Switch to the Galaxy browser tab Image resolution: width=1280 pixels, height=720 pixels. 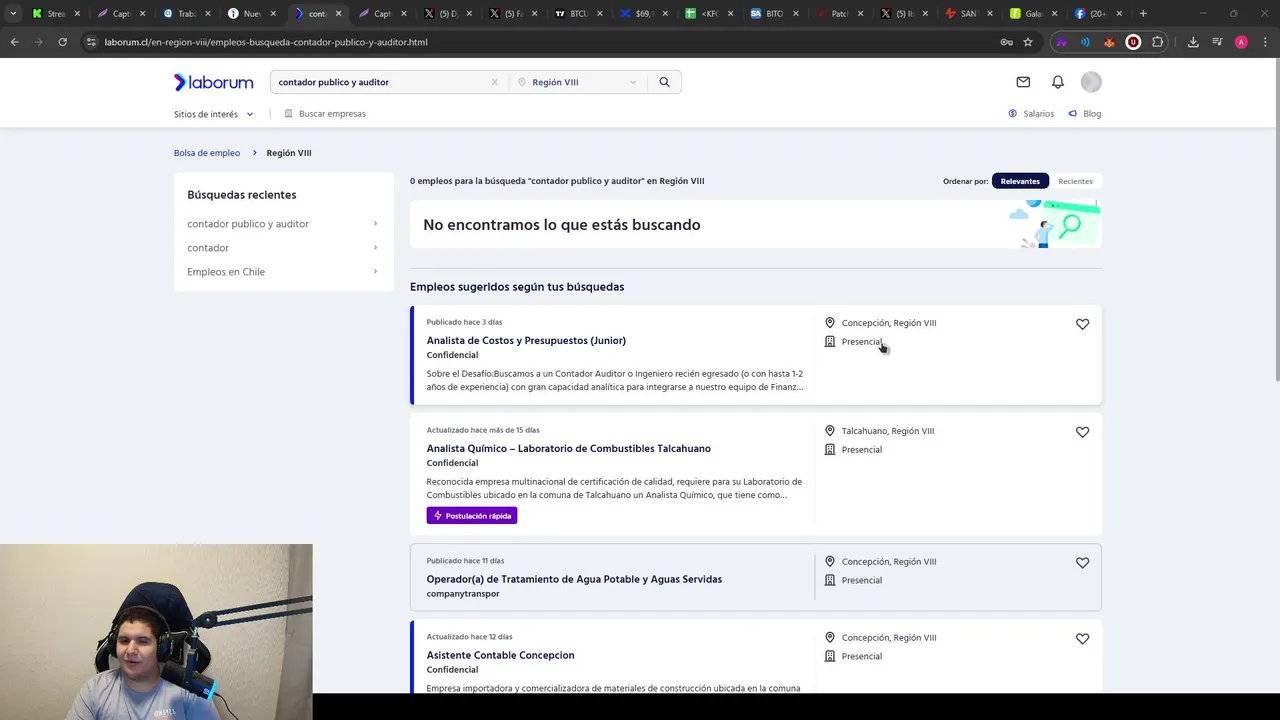pos(1033,14)
